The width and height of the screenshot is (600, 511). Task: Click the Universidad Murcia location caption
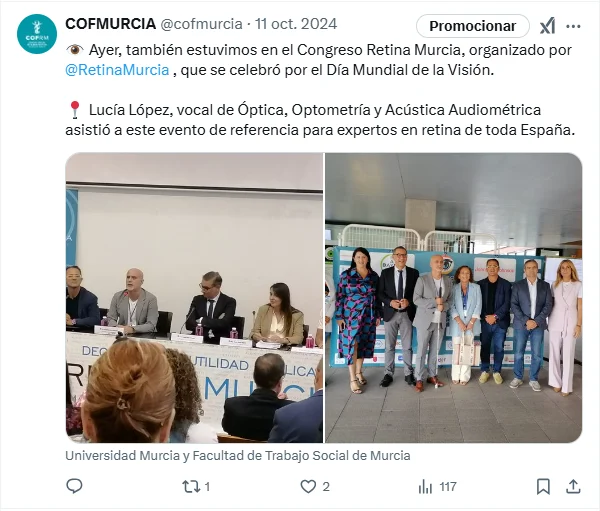[x=238, y=455]
